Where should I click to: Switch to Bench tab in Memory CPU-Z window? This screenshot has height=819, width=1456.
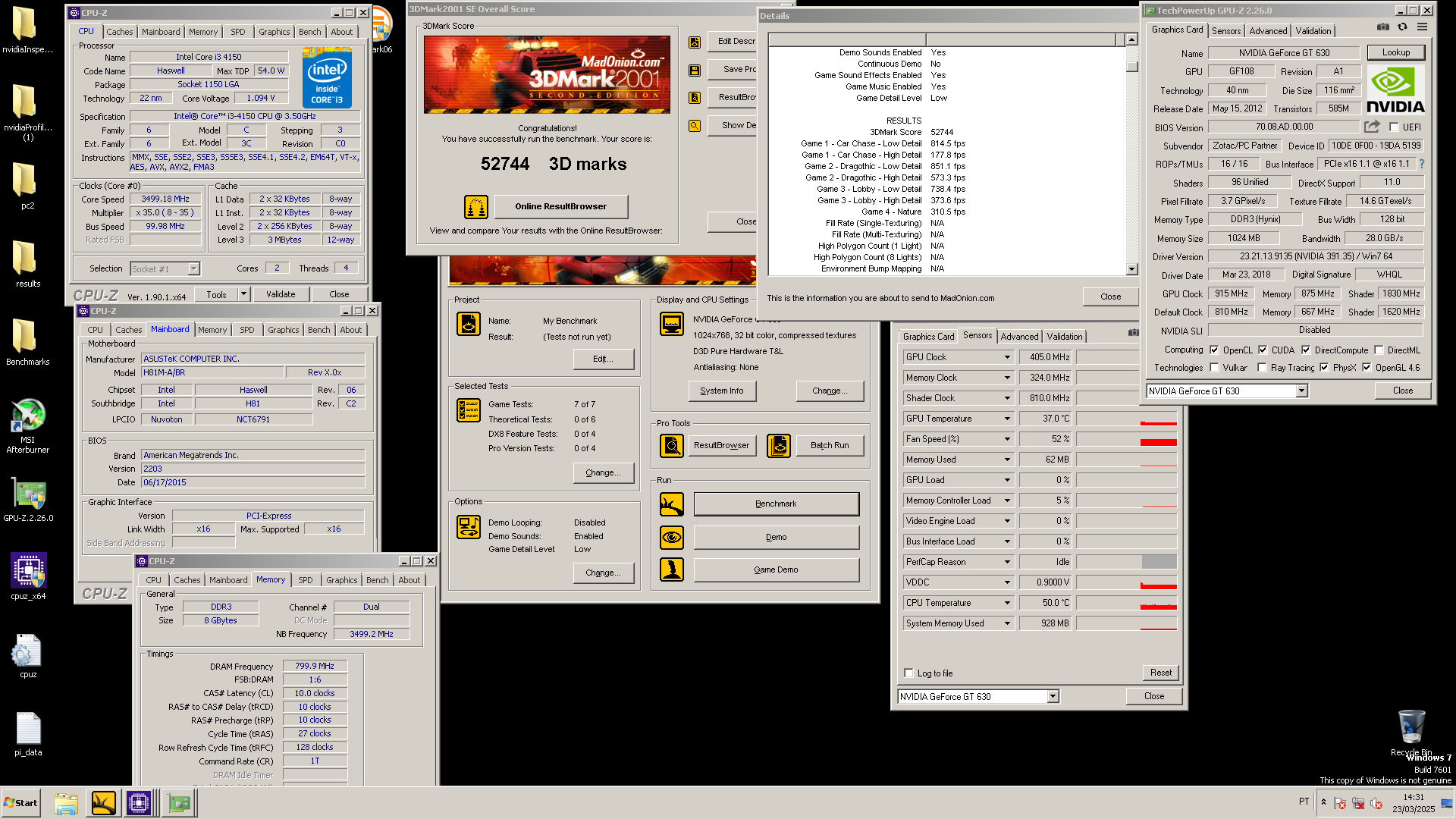point(377,580)
